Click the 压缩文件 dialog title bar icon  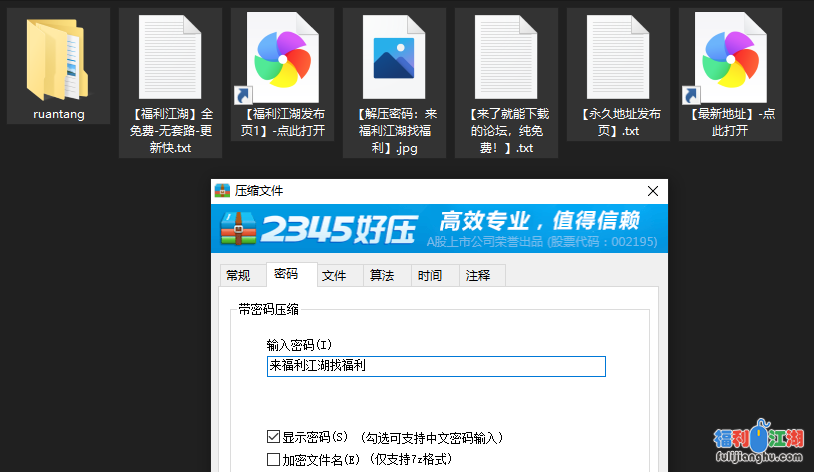pos(223,191)
